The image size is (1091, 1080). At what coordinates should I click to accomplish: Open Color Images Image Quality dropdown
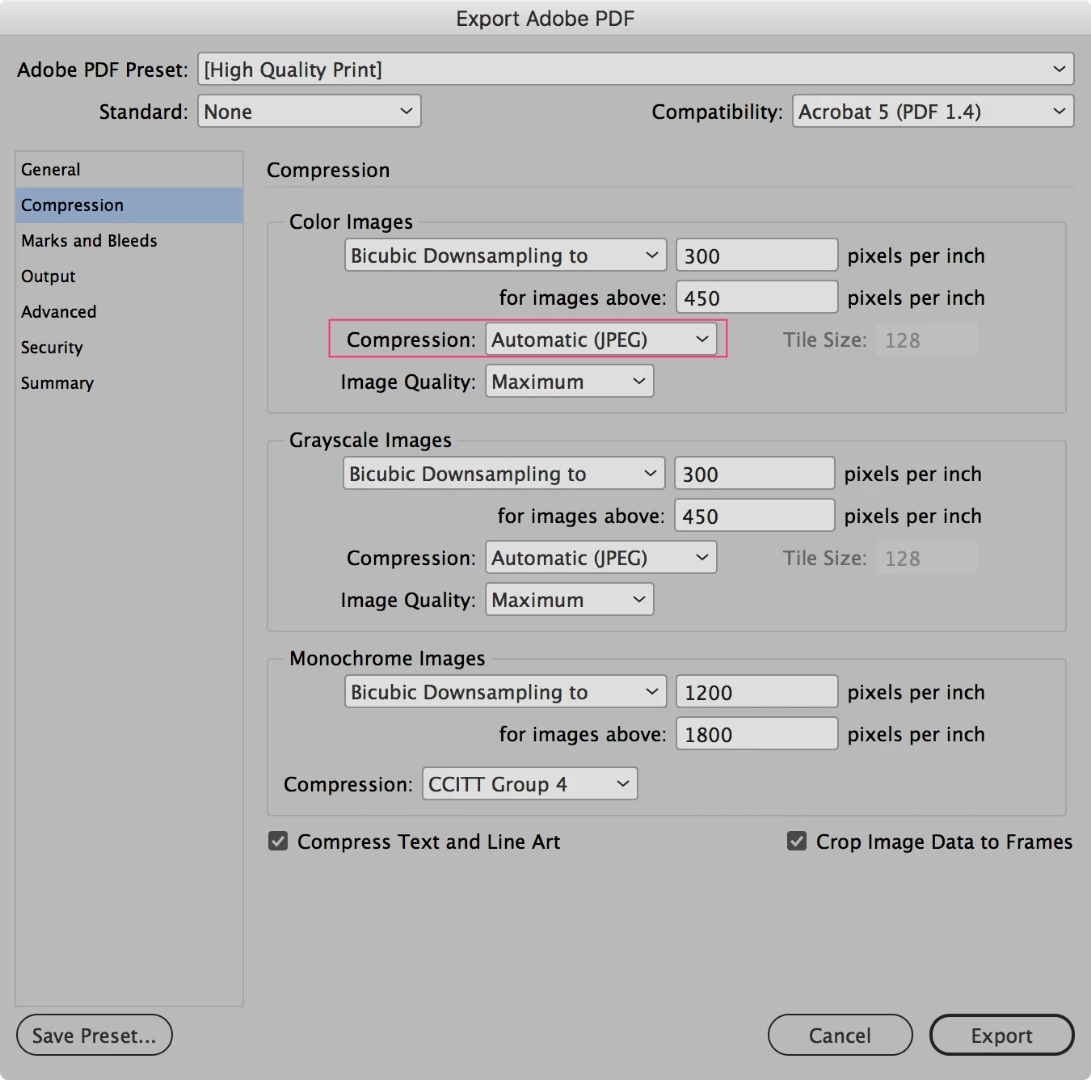(x=569, y=381)
